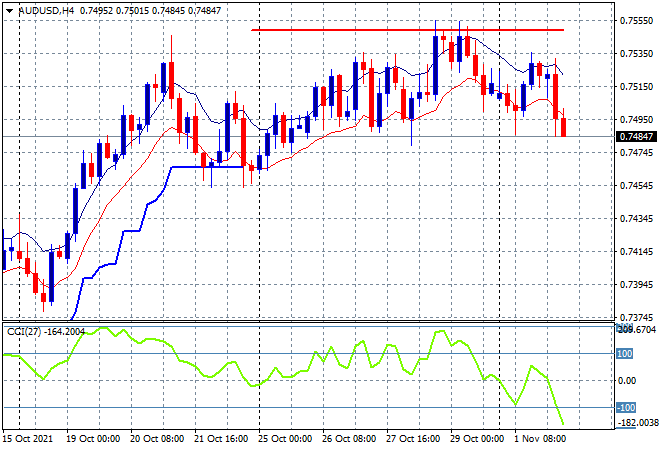Image resolution: width=660 pixels, height=450 pixels.
Task: Click the 26 Oct 08:00 time label
Action: (x=349, y=439)
